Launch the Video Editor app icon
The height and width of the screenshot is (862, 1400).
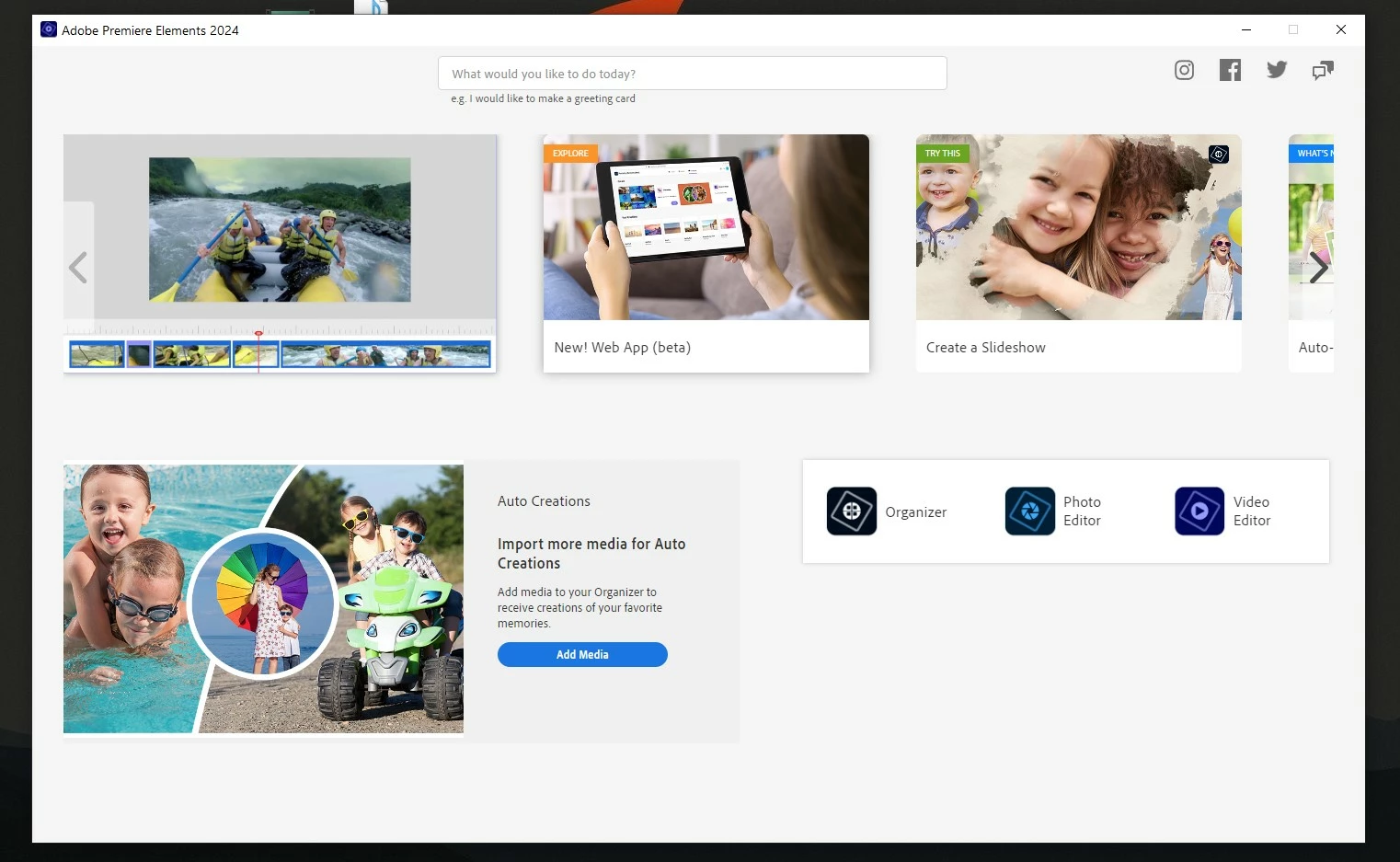1199,511
